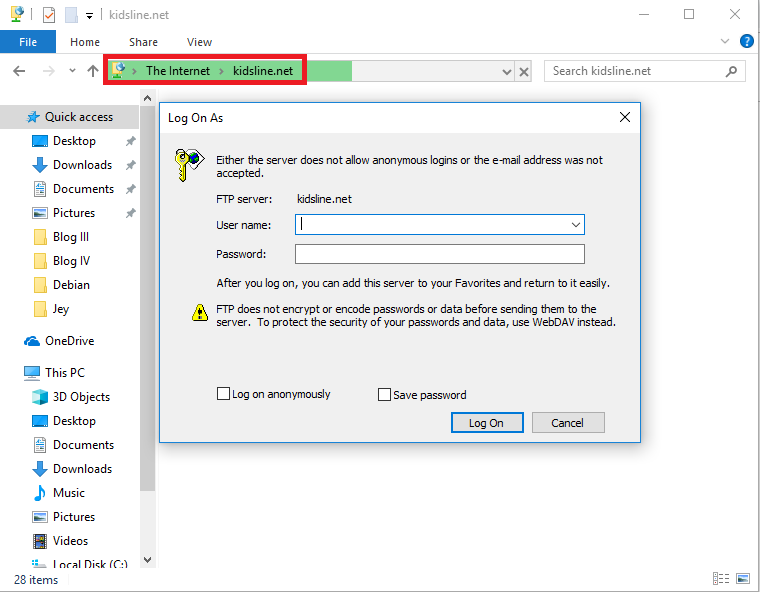This screenshot has height=592, width=760.
Task: Open the recent locations dropdown arrow
Action: pyautogui.click(x=72, y=71)
